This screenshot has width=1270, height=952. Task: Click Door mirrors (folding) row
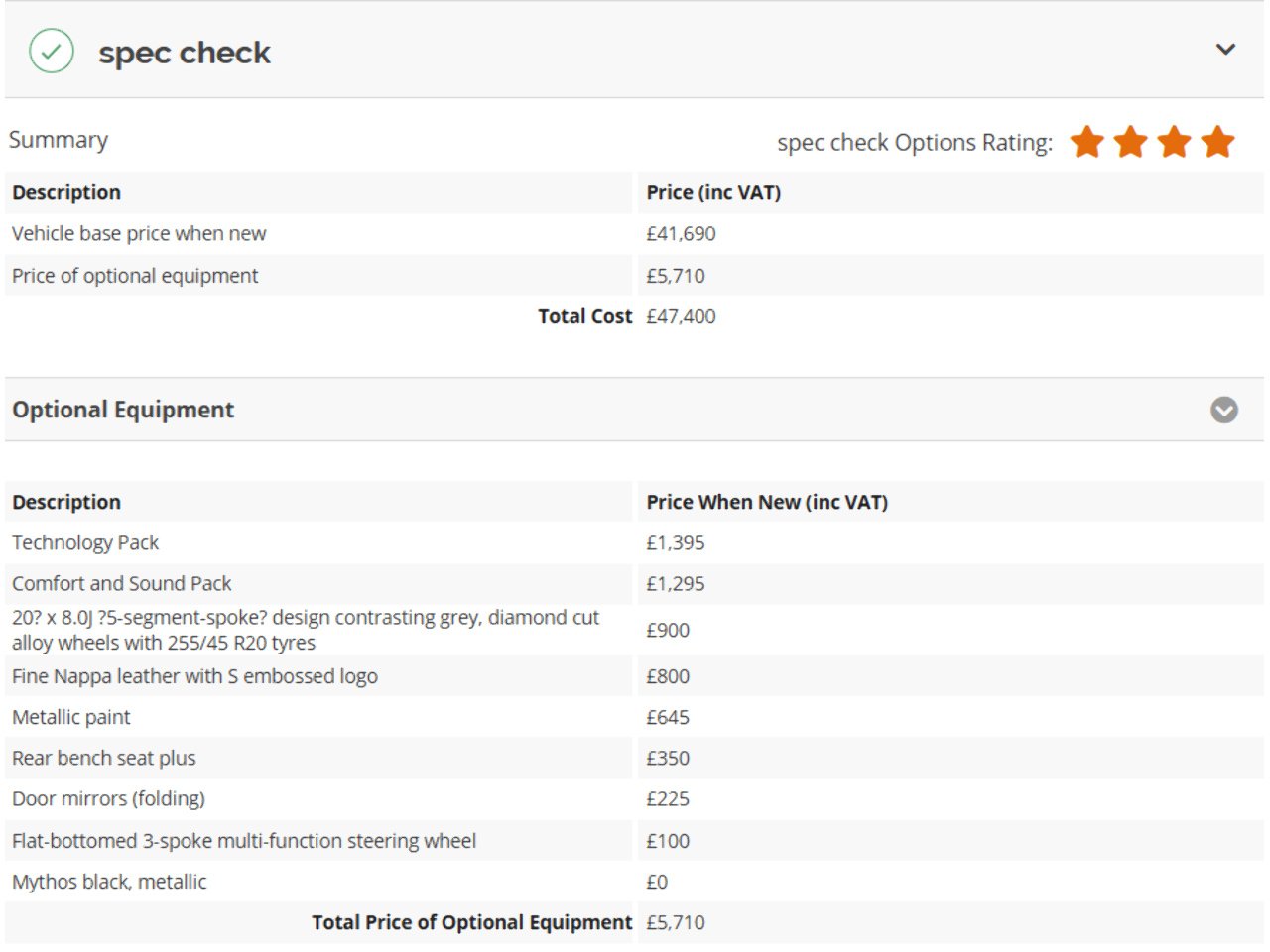coord(635,798)
